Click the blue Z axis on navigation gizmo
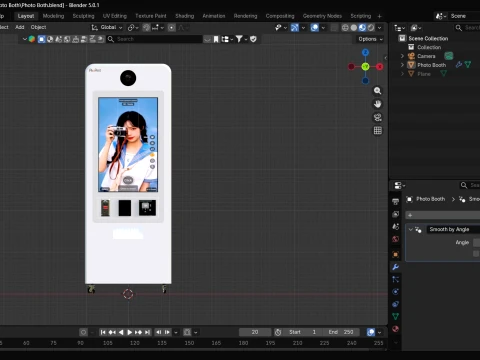Viewport: 480px width, 360px height. pos(365,52)
